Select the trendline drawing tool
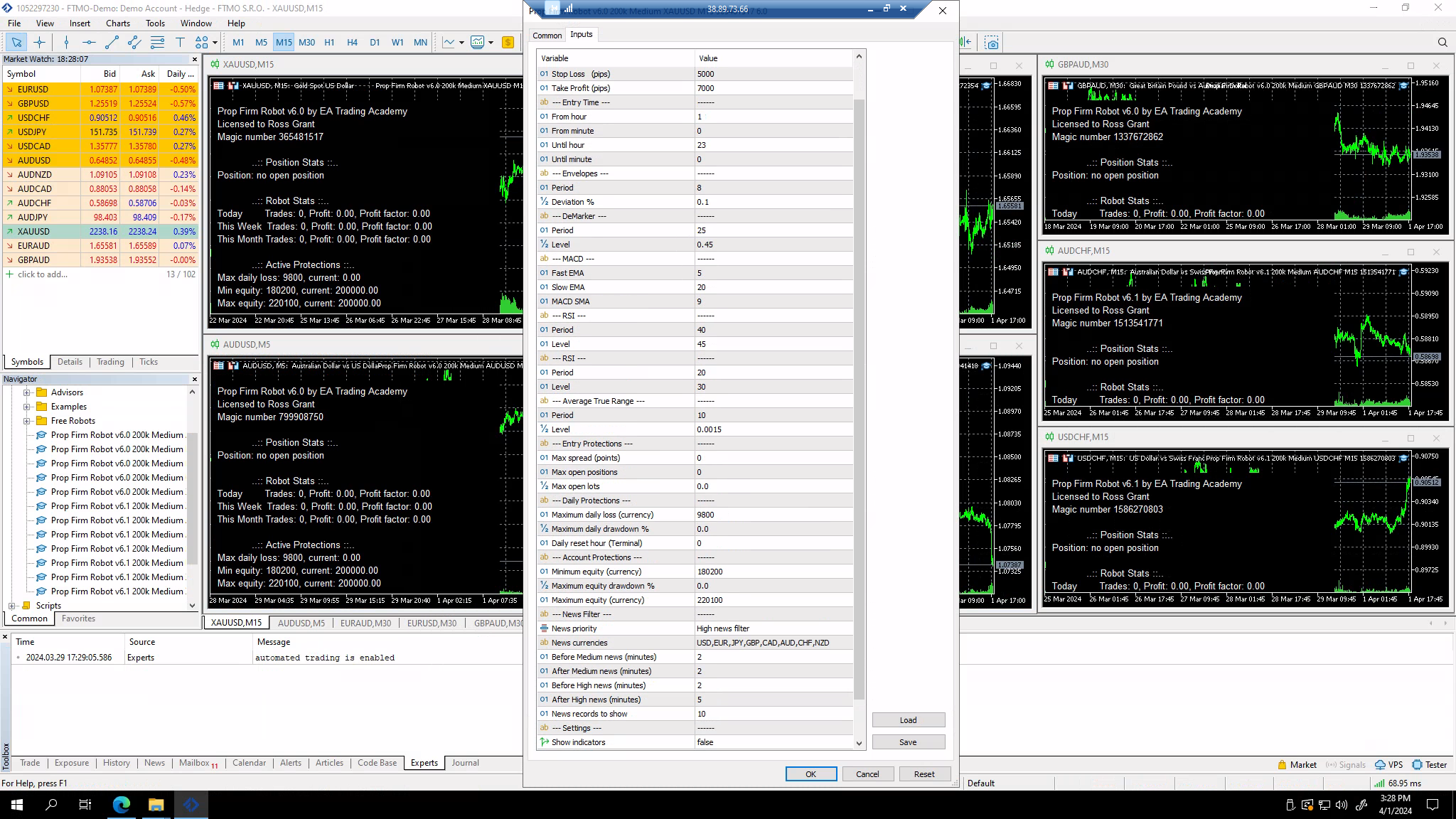 tap(112, 42)
